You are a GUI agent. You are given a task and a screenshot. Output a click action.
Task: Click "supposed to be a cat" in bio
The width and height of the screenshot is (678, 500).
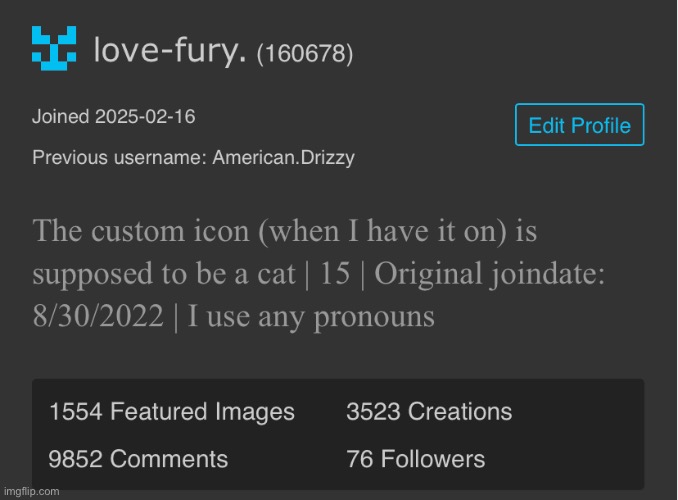tap(162, 275)
